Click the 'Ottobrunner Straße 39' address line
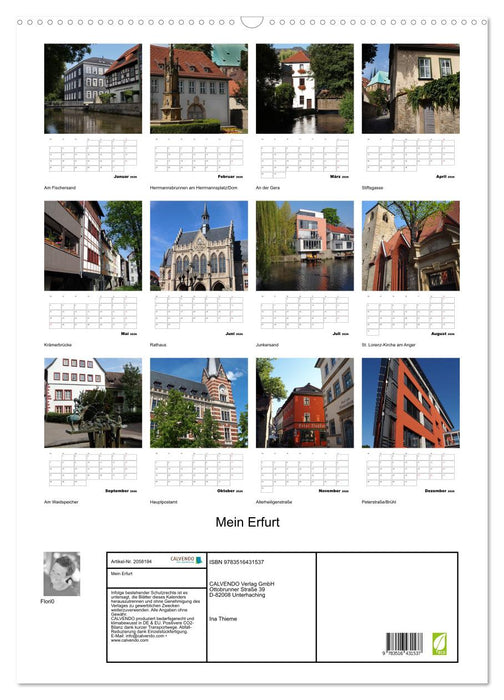The width and height of the screenshot is (504, 700). coord(237,590)
